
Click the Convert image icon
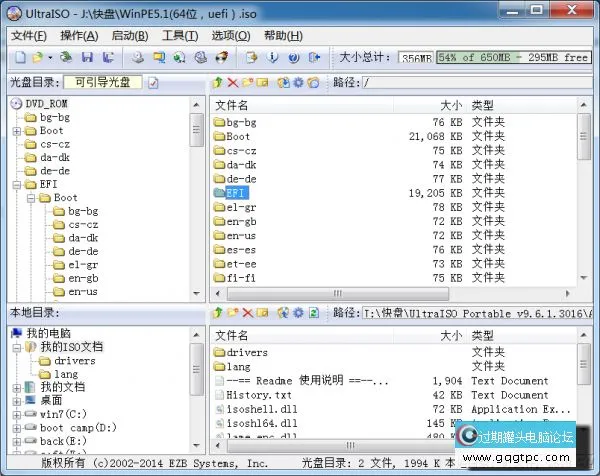pyautogui.click(x=179, y=57)
